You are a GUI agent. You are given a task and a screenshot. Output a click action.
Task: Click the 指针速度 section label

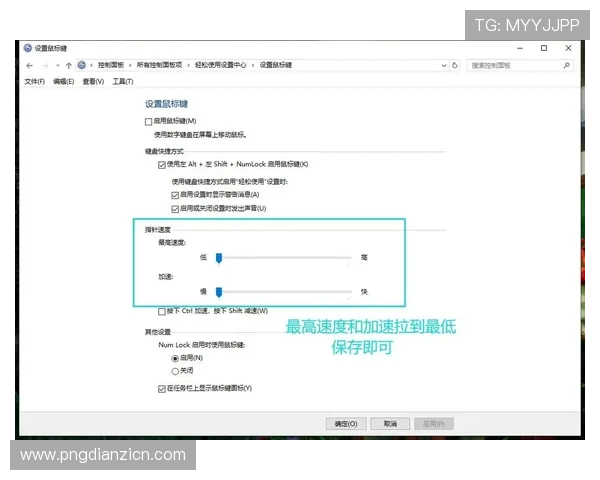point(158,230)
